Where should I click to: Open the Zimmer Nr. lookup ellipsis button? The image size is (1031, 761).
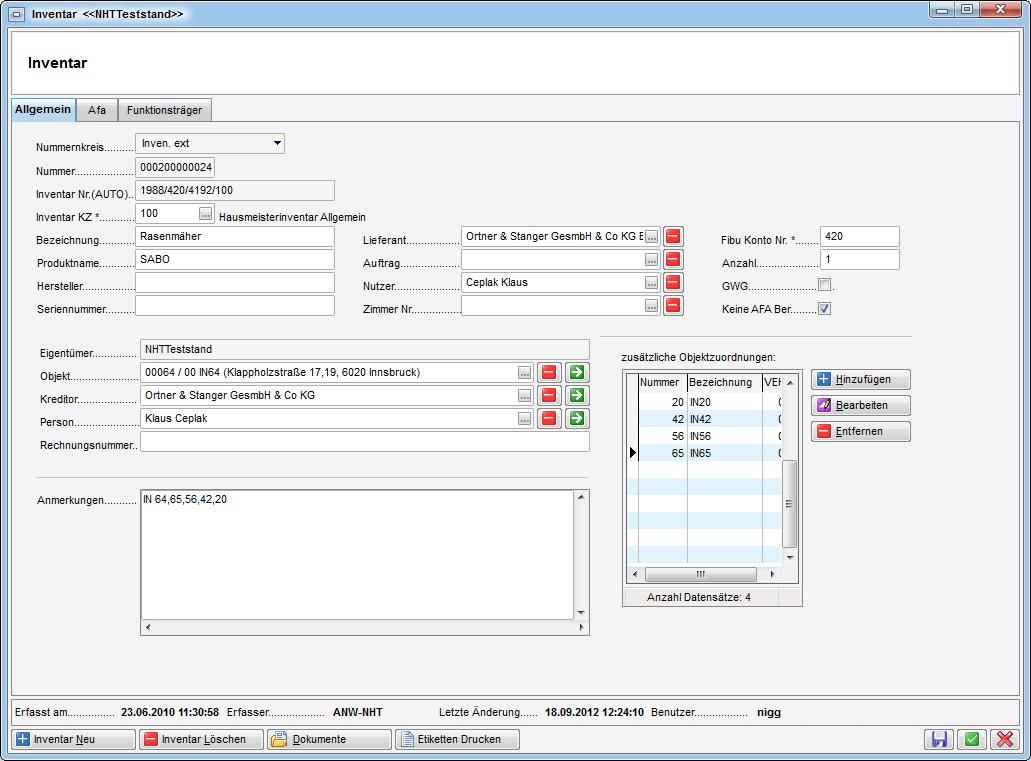[651, 306]
